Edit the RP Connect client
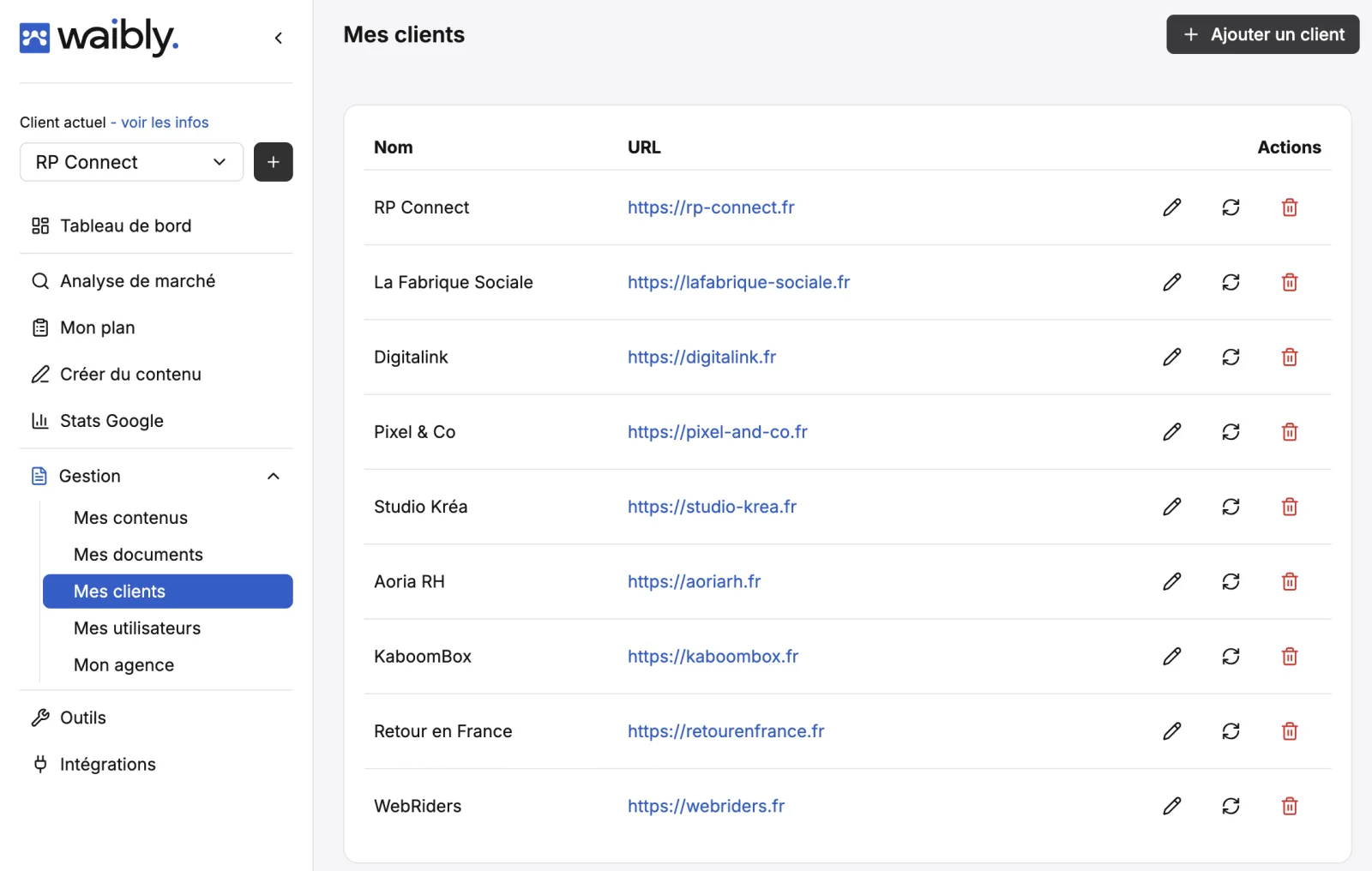 coord(1172,207)
